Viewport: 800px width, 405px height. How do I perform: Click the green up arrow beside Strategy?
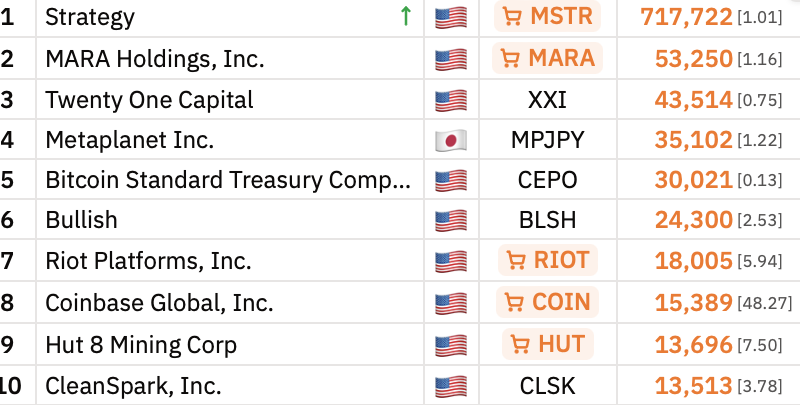405,16
